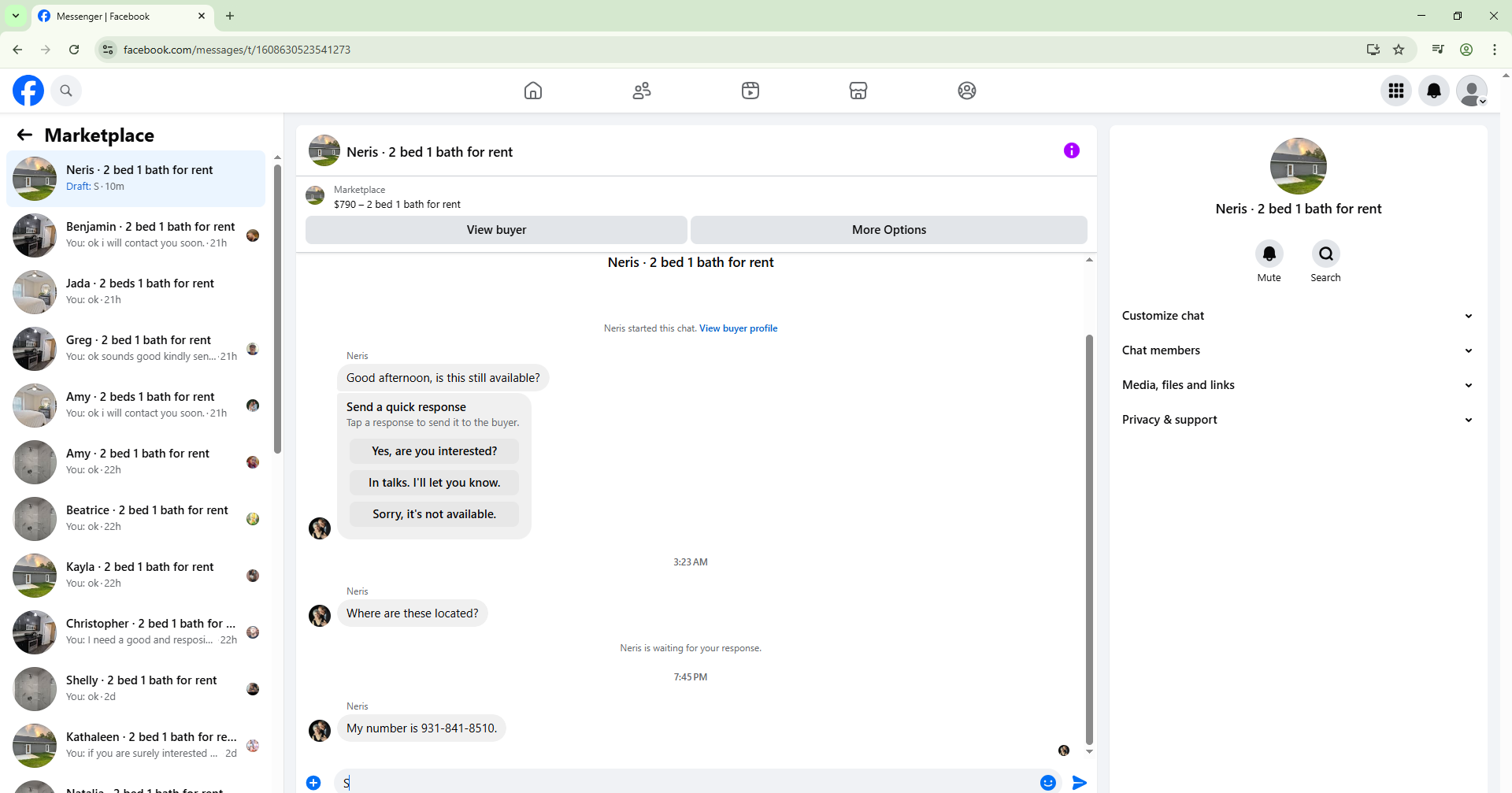1512x793 pixels.
Task: Open the browser media control icon
Action: point(1438,50)
